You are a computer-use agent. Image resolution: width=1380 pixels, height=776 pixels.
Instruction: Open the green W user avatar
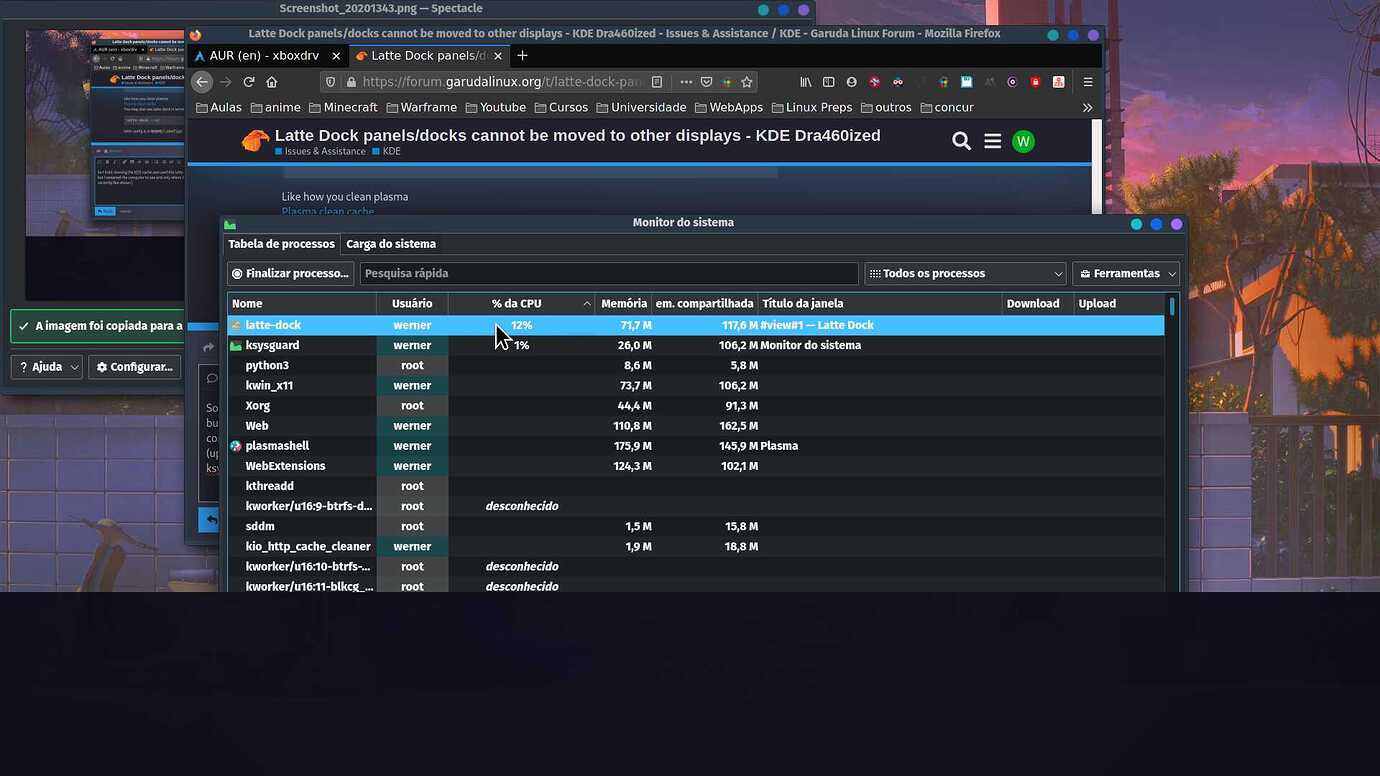point(1023,141)
